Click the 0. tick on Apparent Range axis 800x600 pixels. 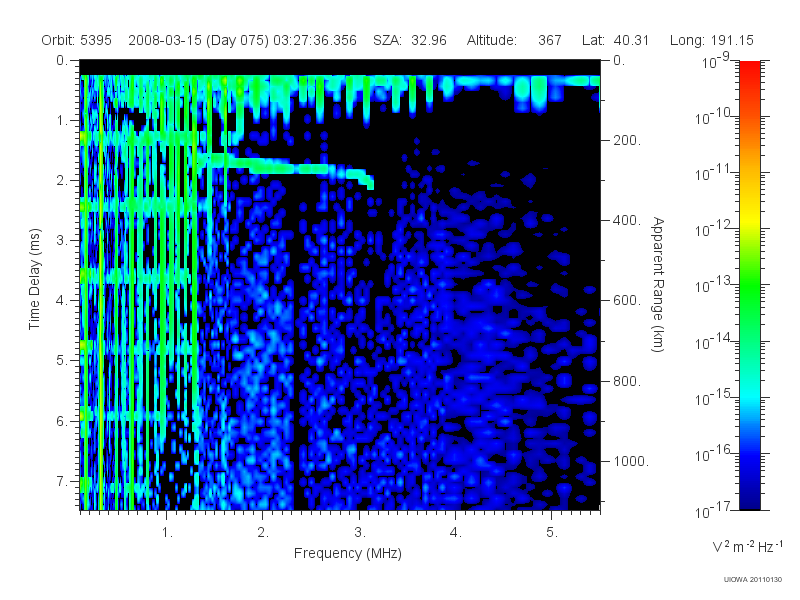(619, 60)
